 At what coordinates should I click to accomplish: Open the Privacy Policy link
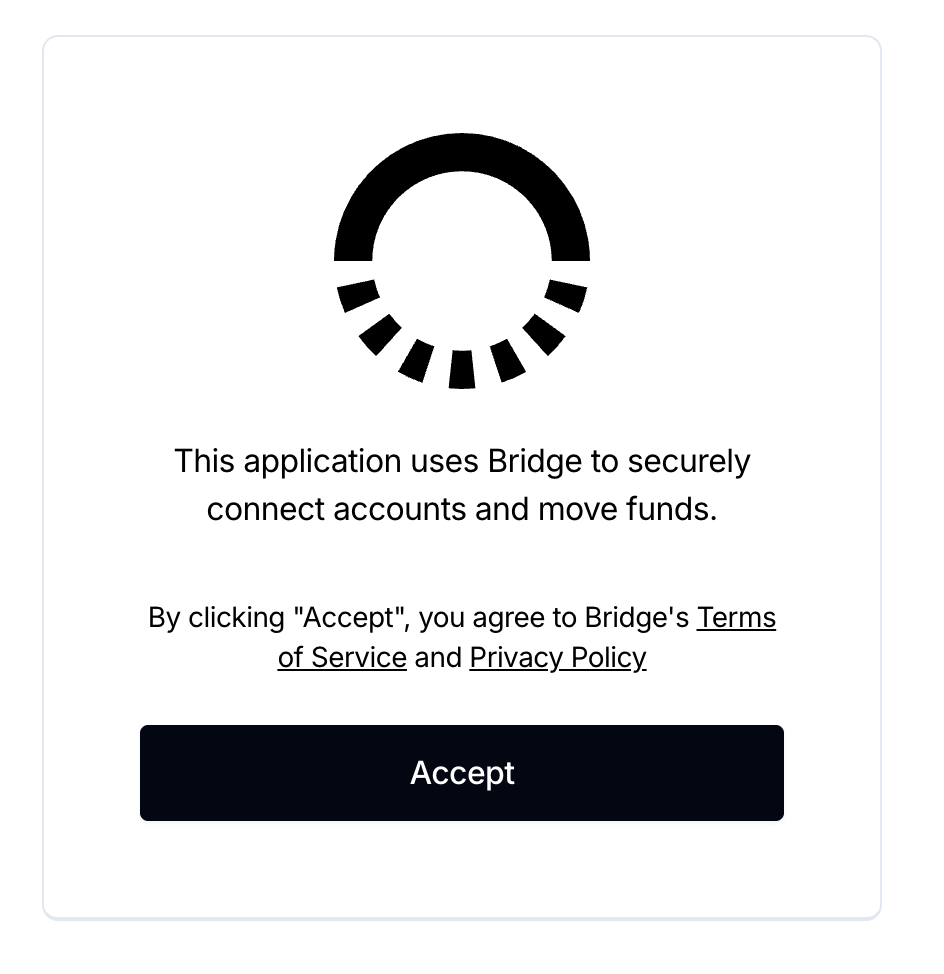coord(558,657)
